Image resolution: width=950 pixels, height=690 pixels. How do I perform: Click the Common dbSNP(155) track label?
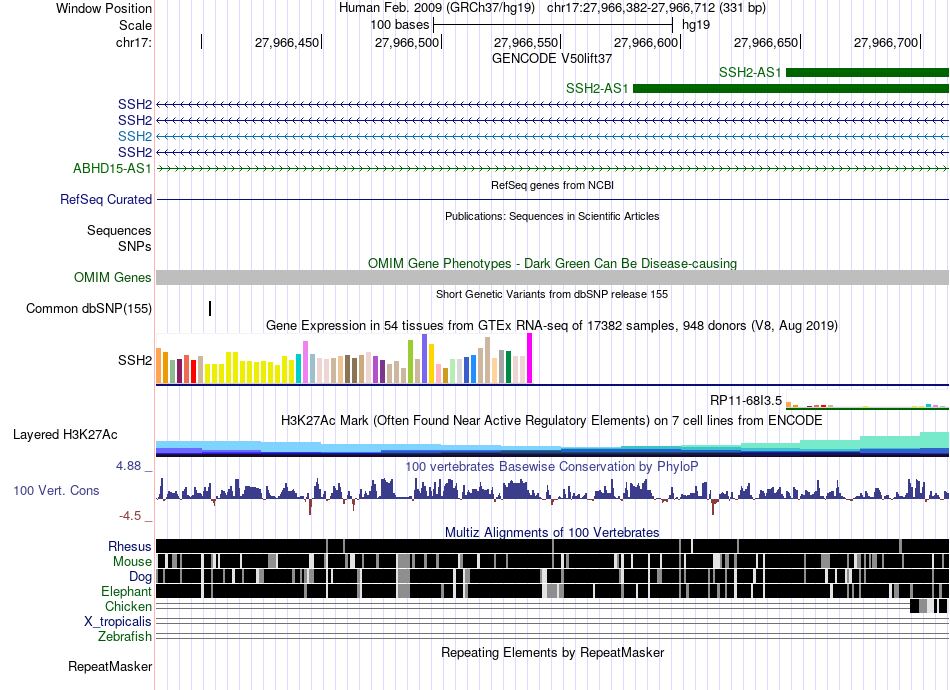[x=89, y=308]
